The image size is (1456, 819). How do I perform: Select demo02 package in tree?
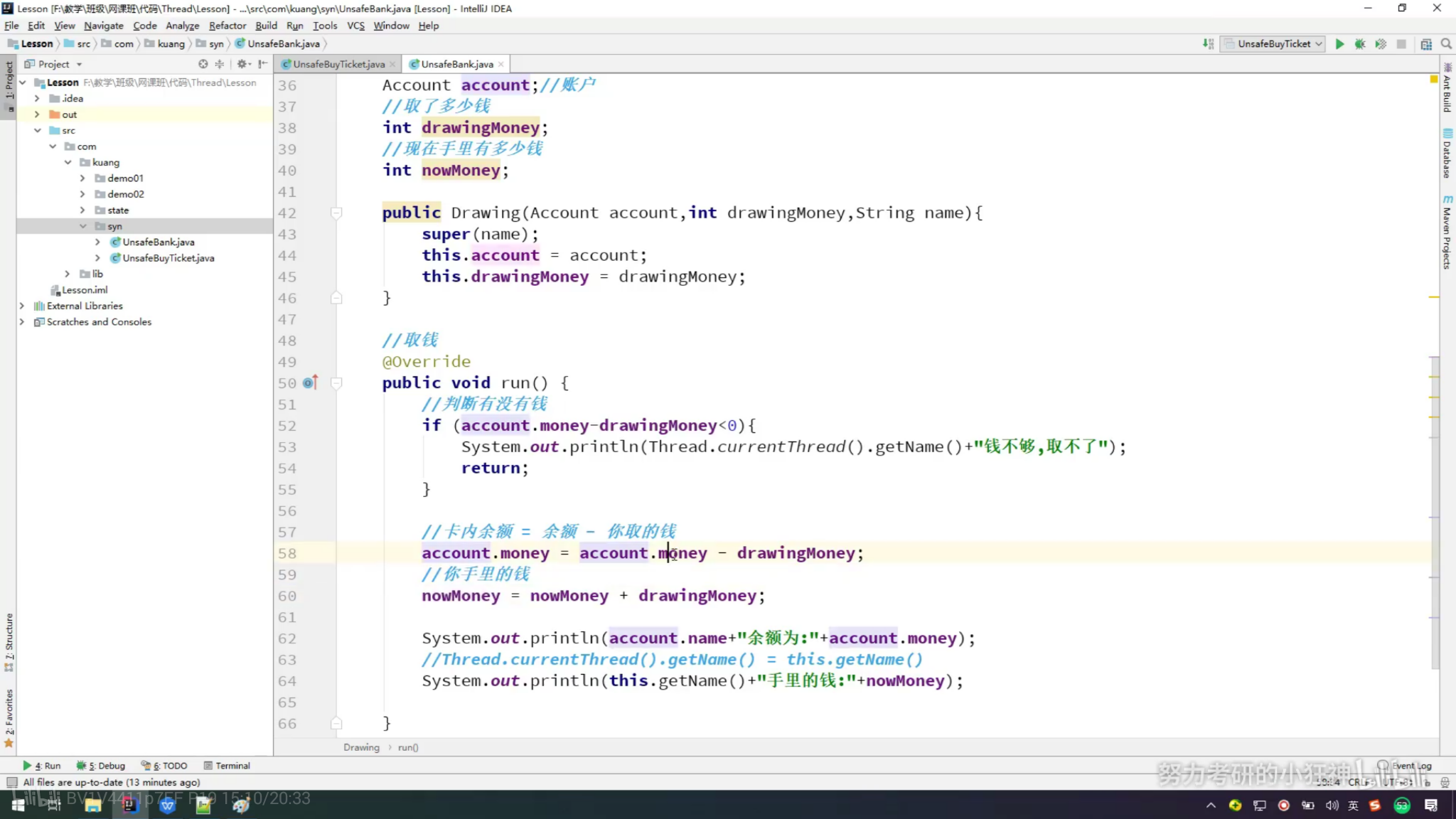click(126, 194)
